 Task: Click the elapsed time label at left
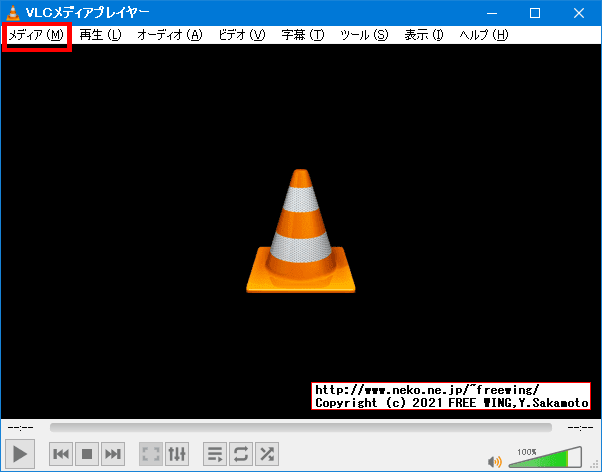pos(21,427)
